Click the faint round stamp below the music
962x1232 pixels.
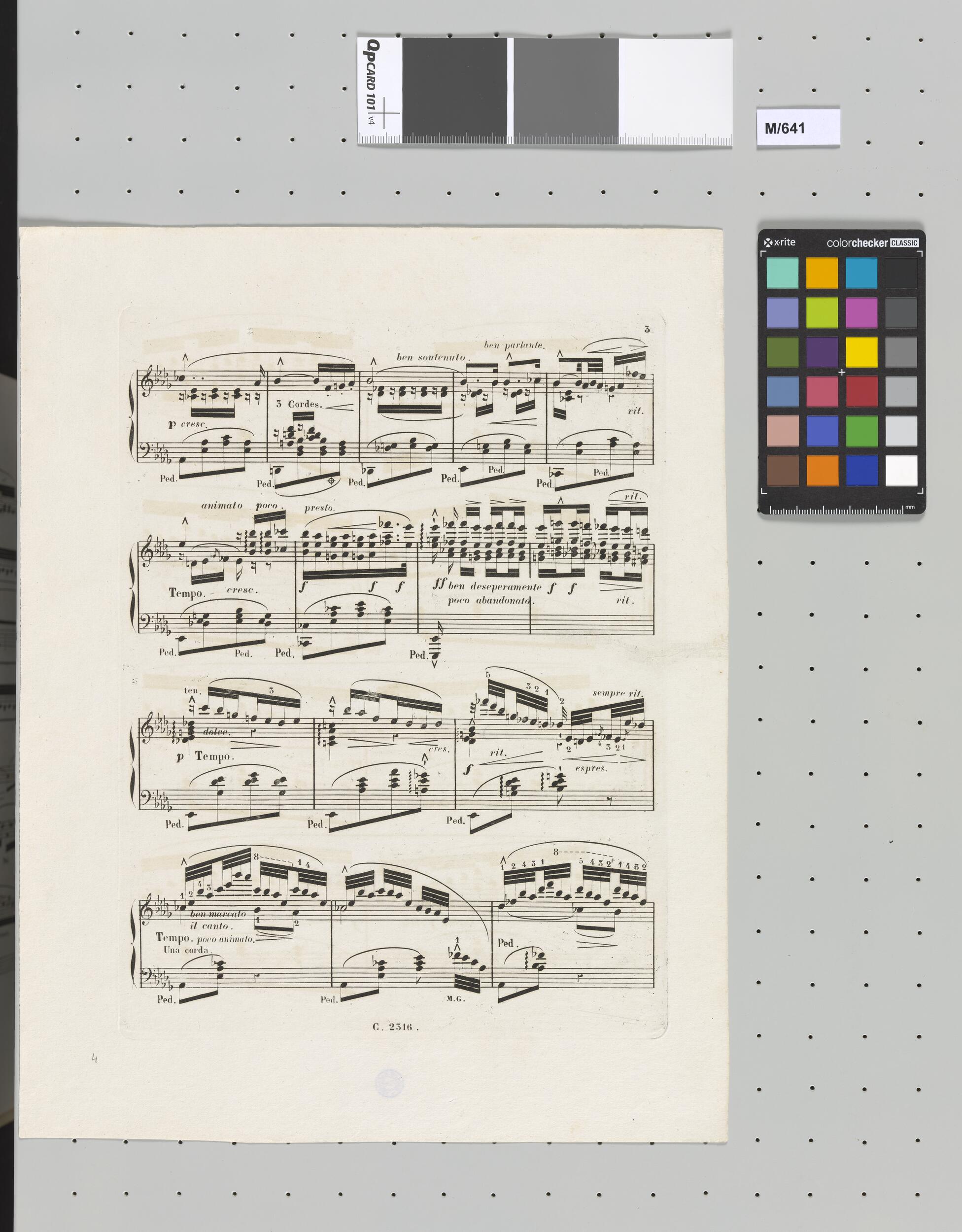pos(389,1083)
